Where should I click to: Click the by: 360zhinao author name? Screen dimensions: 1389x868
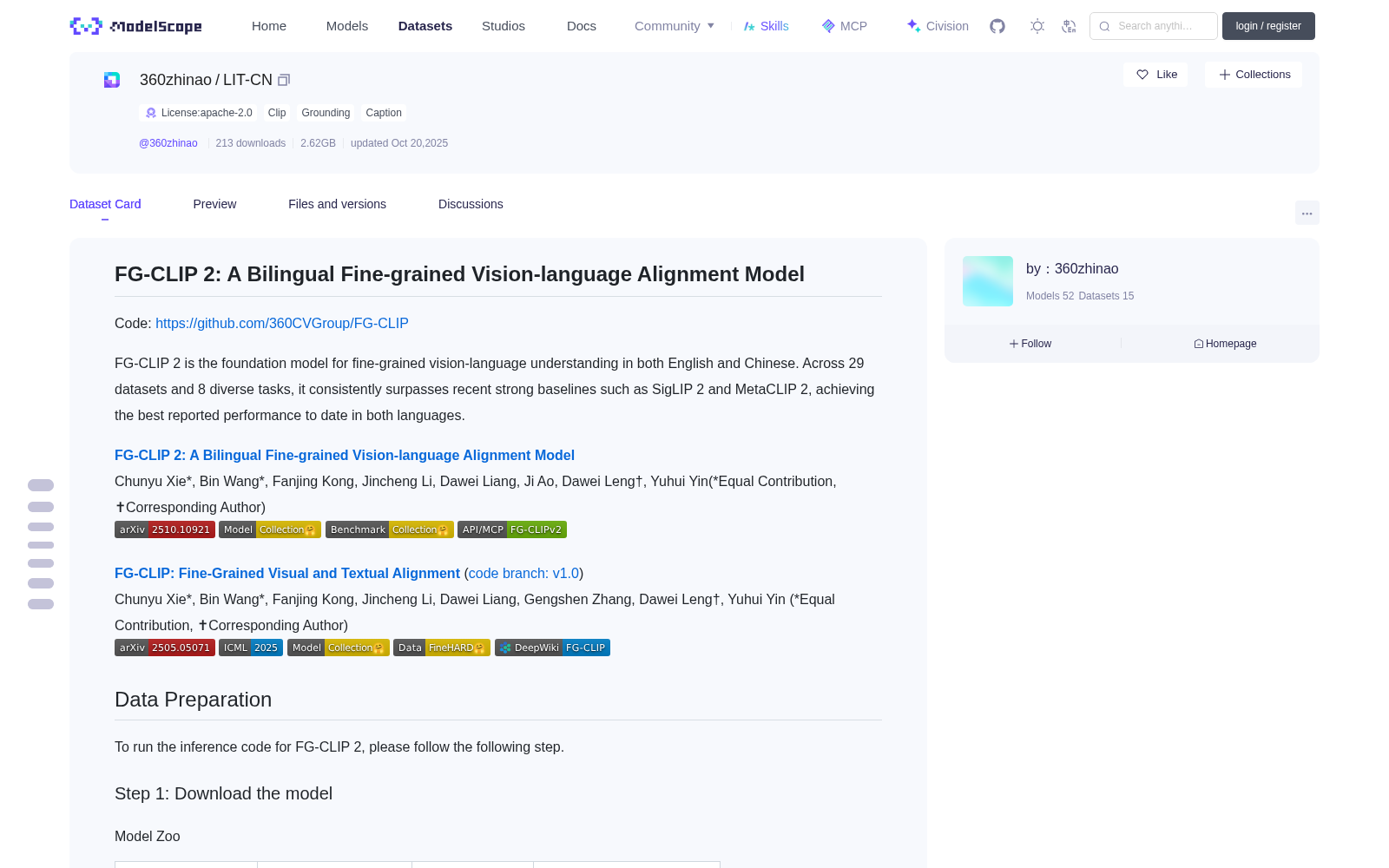pos(1072,269)
